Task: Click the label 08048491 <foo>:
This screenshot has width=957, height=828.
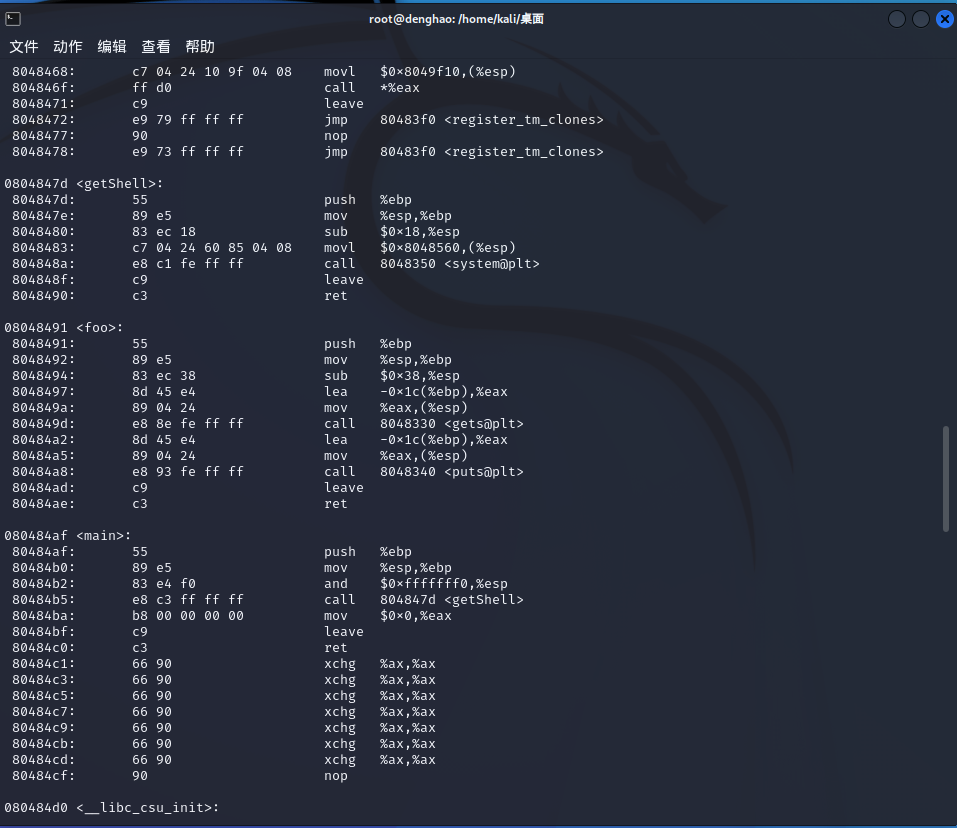Action: coord(63,328)
